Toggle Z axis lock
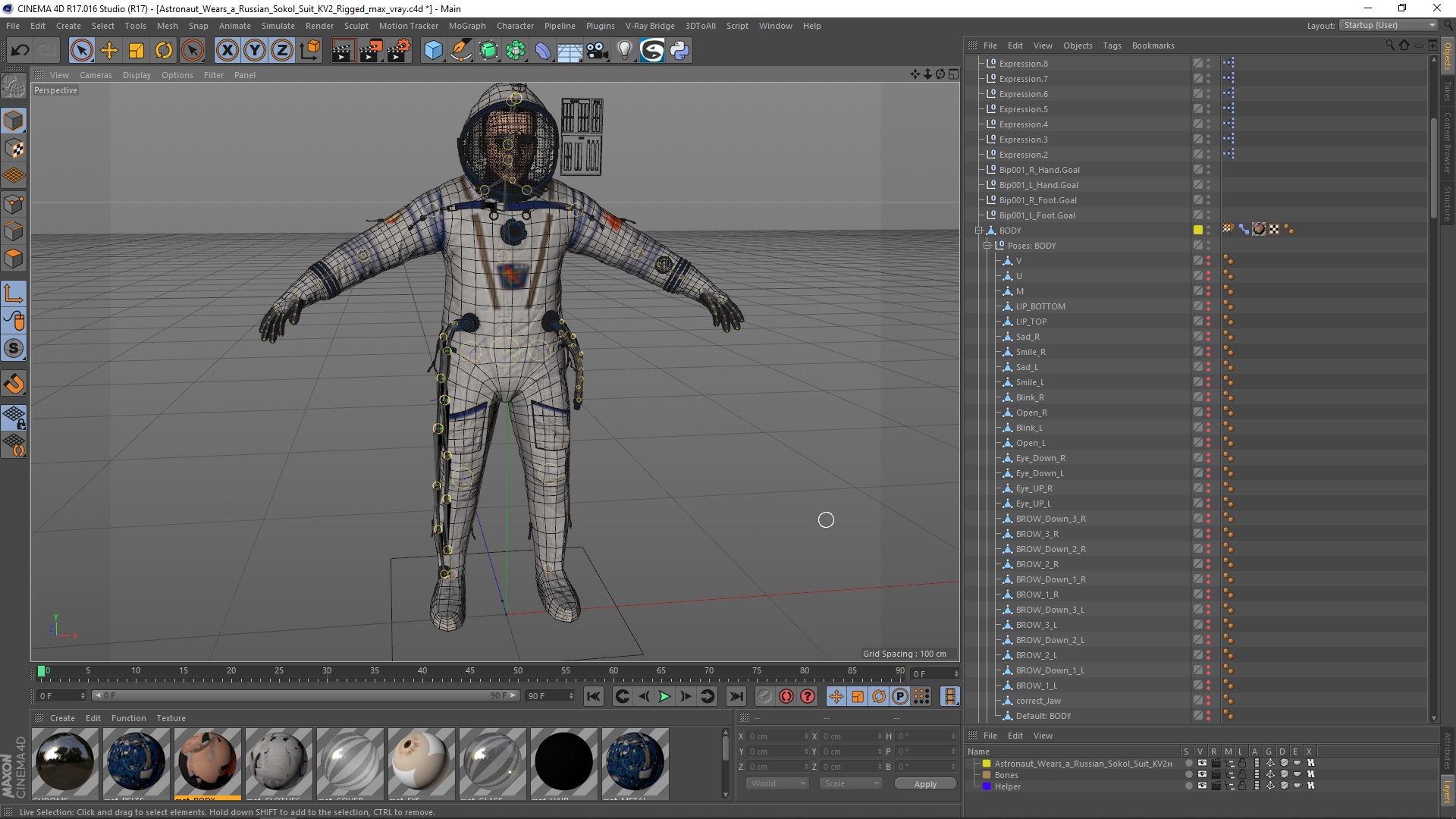Viewport: 1456px width, 819px height. (x=282, y=51)
